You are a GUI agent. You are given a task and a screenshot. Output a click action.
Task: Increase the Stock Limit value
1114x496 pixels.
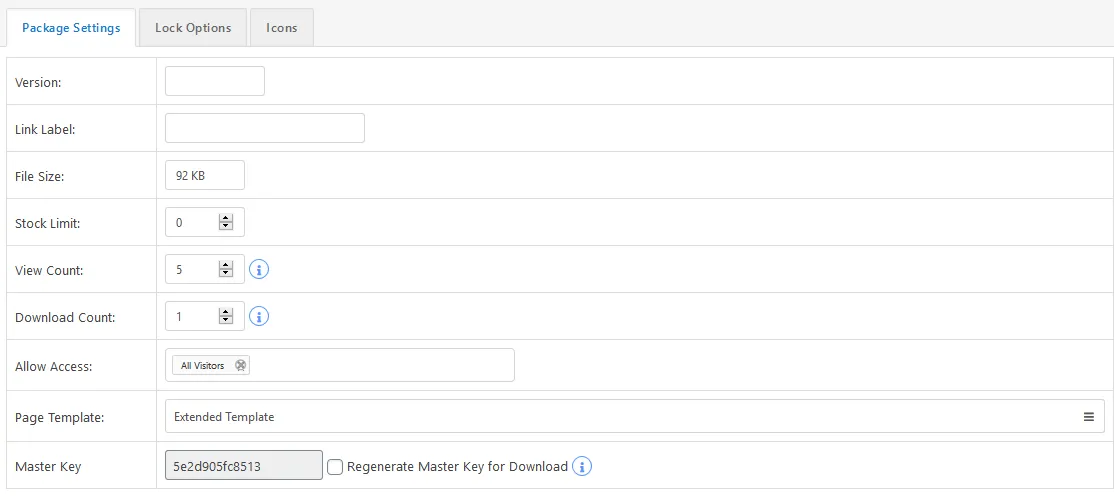point(226,218)
